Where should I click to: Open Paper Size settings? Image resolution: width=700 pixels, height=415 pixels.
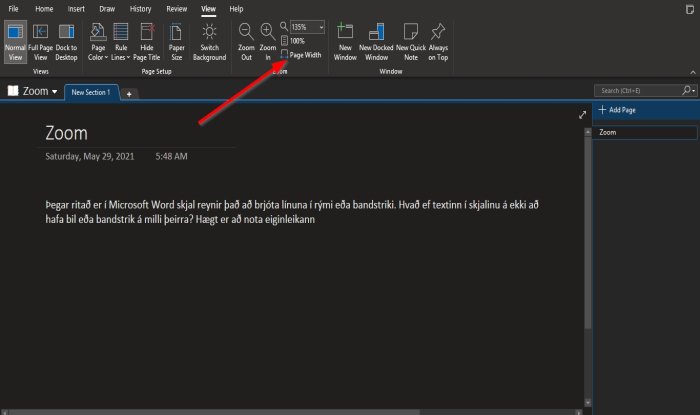click(176, 42)
